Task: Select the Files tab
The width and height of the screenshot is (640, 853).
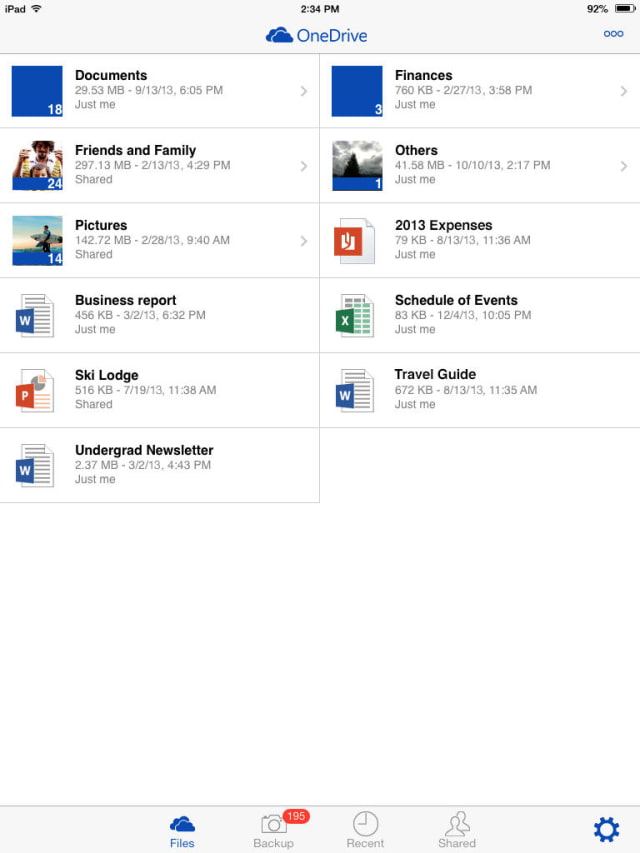Action: point(182,829)
